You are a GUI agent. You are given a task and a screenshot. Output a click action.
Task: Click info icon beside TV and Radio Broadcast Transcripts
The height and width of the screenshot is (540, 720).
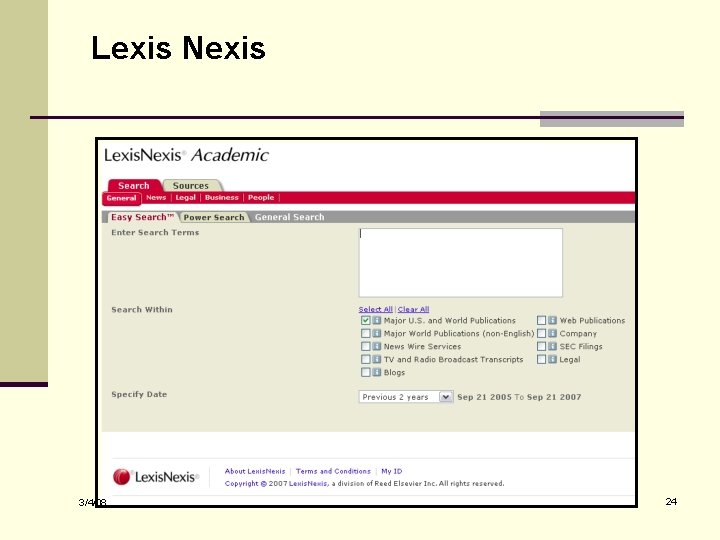[377, 359]
